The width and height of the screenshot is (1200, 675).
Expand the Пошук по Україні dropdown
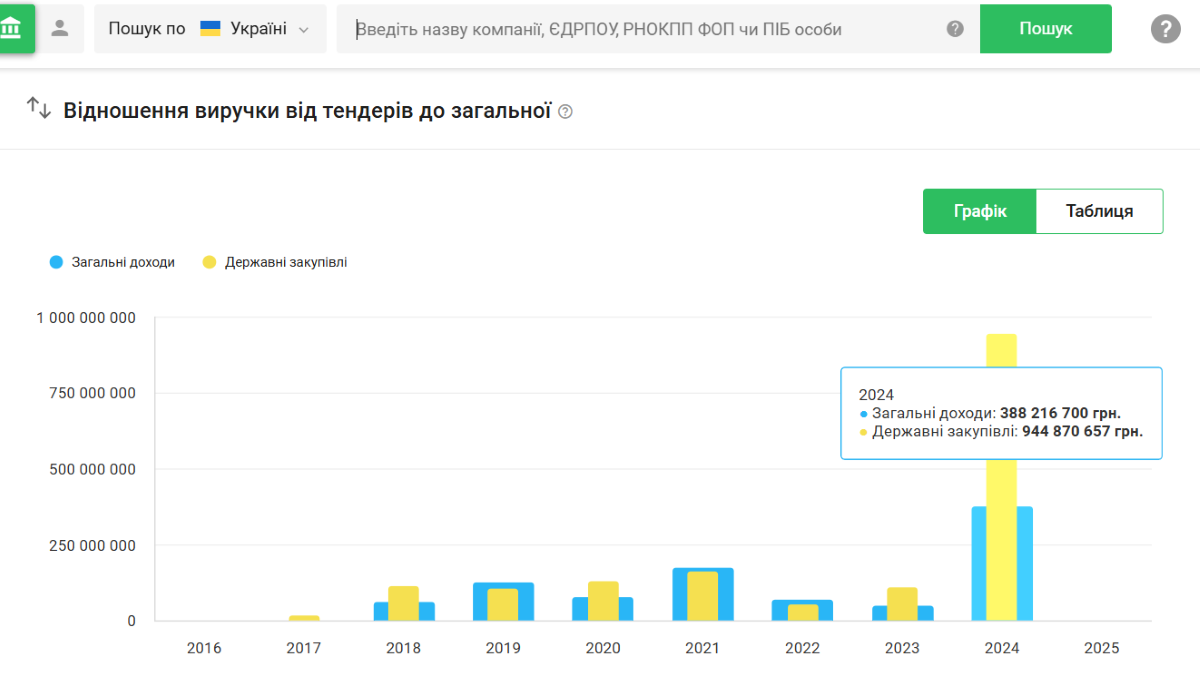210,29
